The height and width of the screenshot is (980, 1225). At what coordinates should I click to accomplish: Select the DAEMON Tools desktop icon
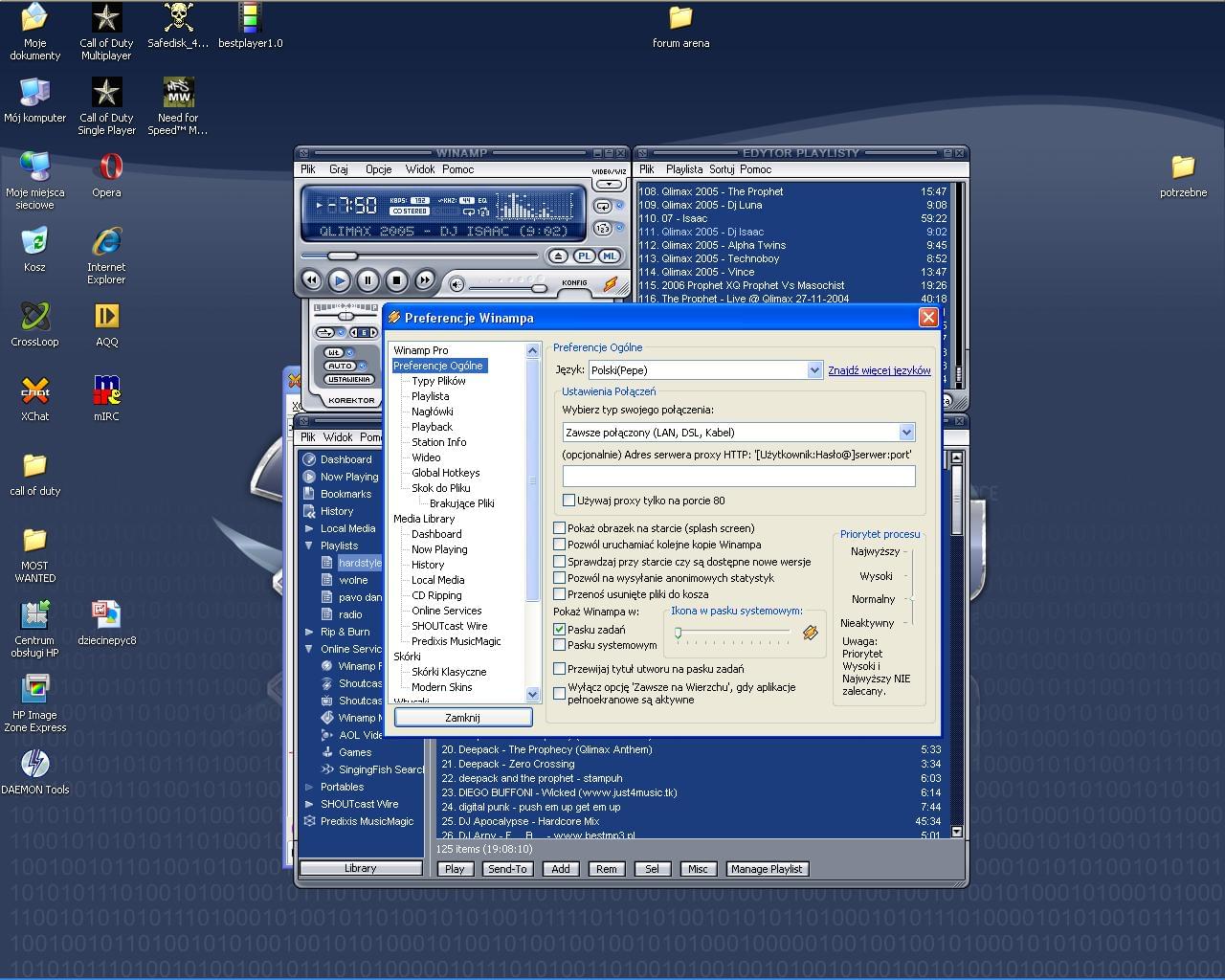click(34, 772)
